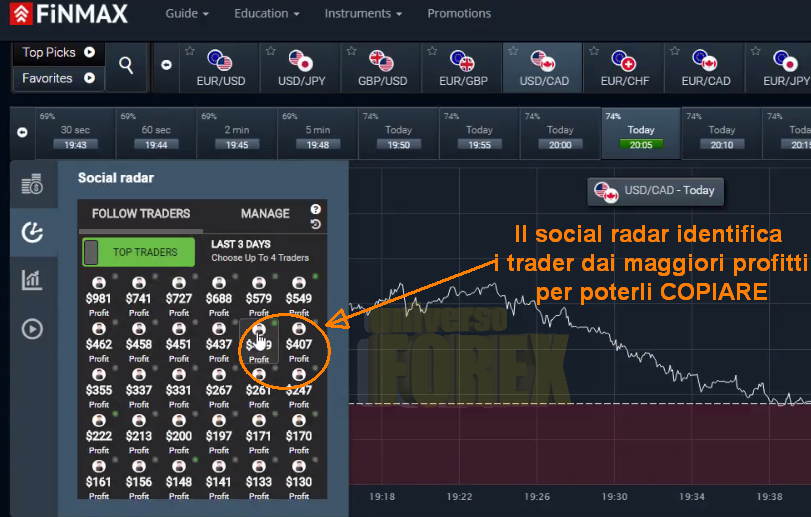Favorite EUR/USD with star icon
Image resolution: width=811 pixels, height=517 pixels.
[190, 51]
